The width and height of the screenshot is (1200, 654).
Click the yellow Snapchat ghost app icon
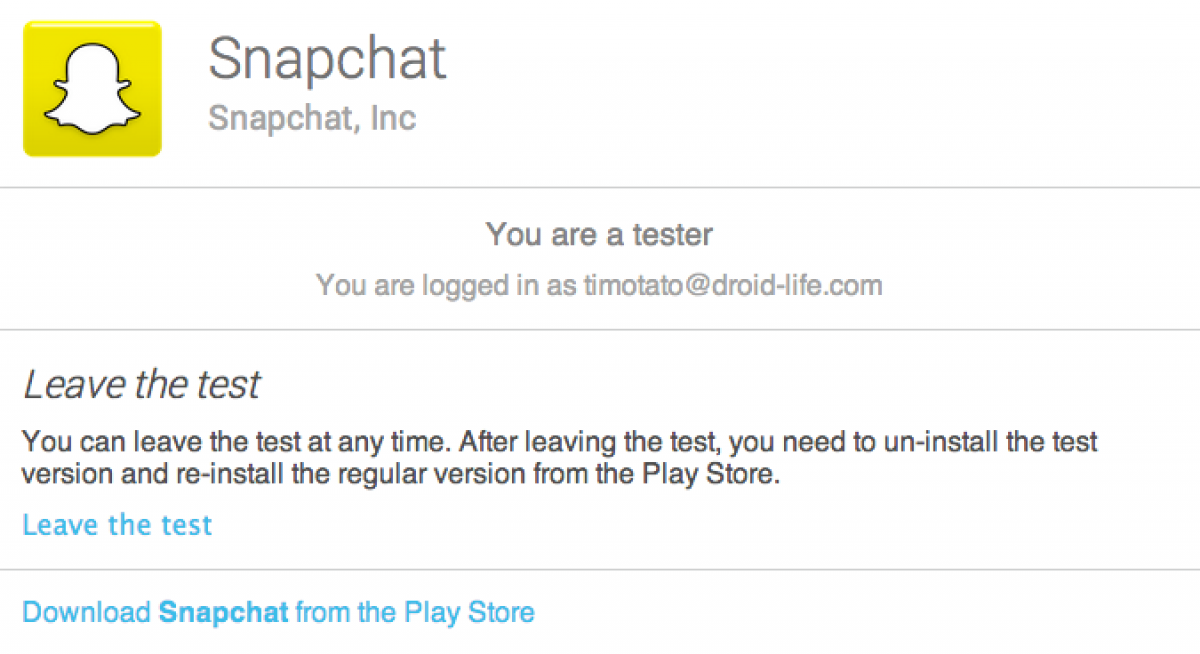click(92, 88)
